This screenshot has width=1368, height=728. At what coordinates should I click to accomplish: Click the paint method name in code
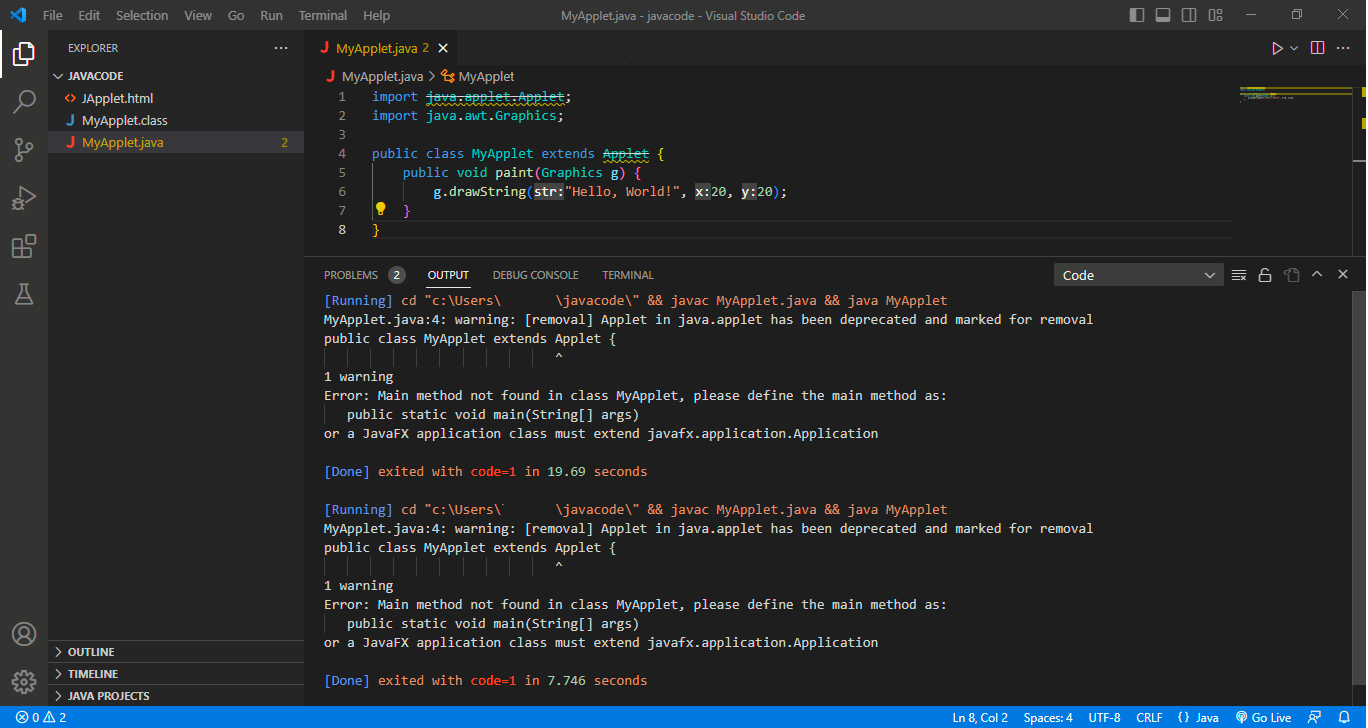514,173
